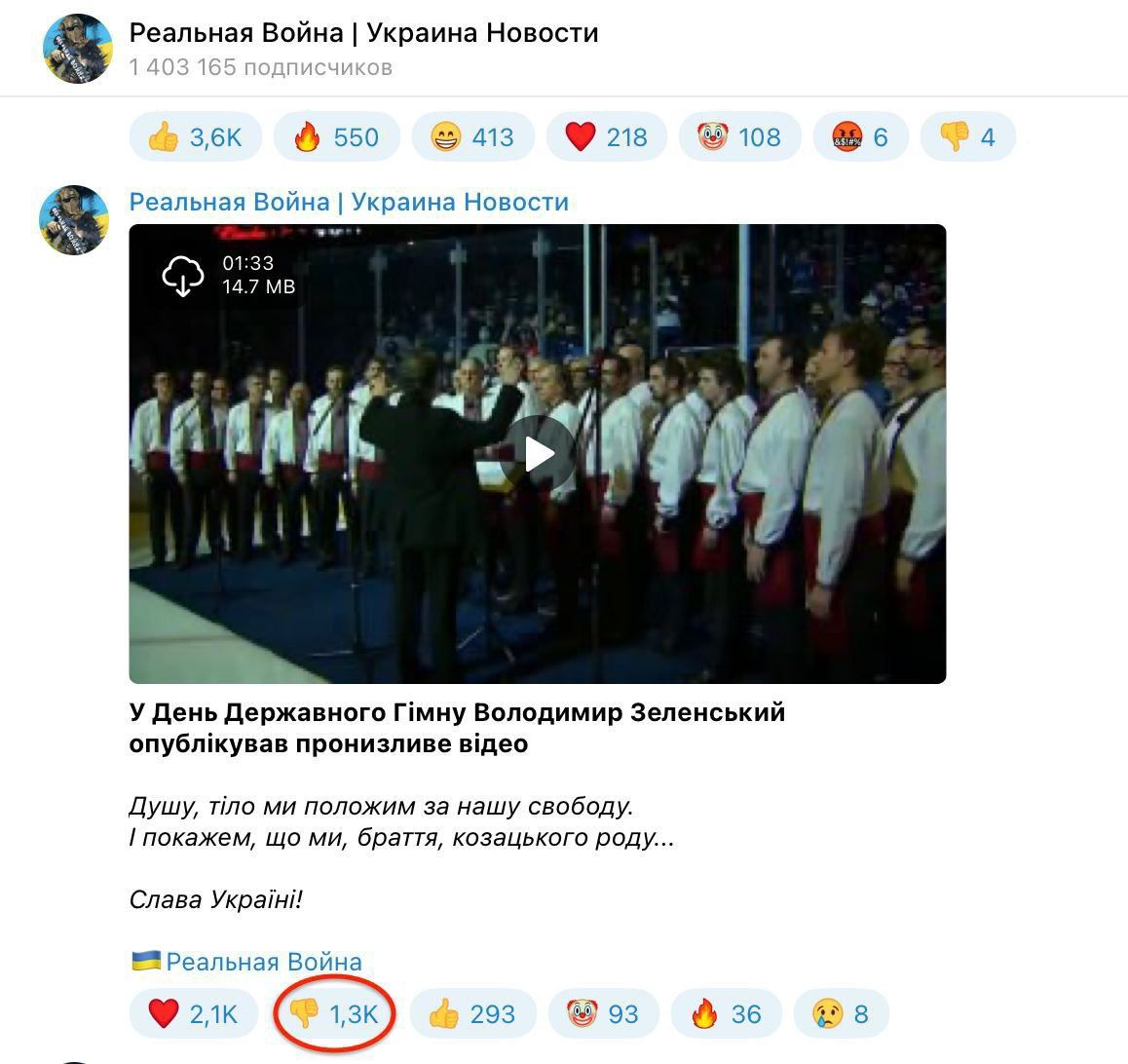Click the clown 108 reaction
This screenshot has width=1128, height=1064.
[x=739, y=136]
